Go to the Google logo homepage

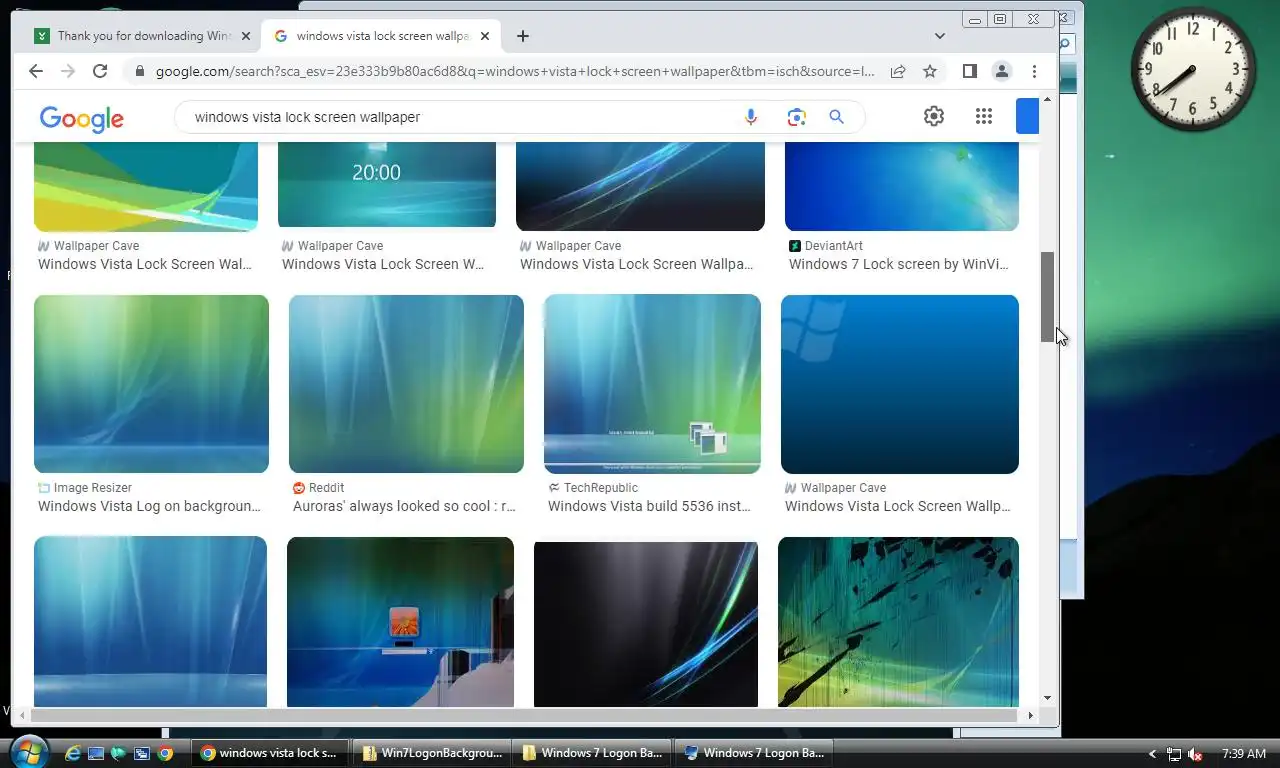coord(82,118)
